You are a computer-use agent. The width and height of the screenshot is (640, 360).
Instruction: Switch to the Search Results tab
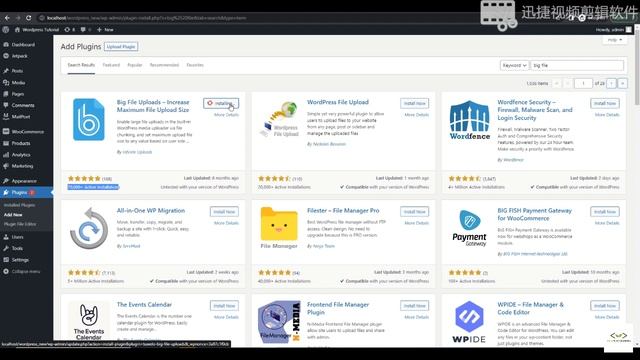[81, 65]
